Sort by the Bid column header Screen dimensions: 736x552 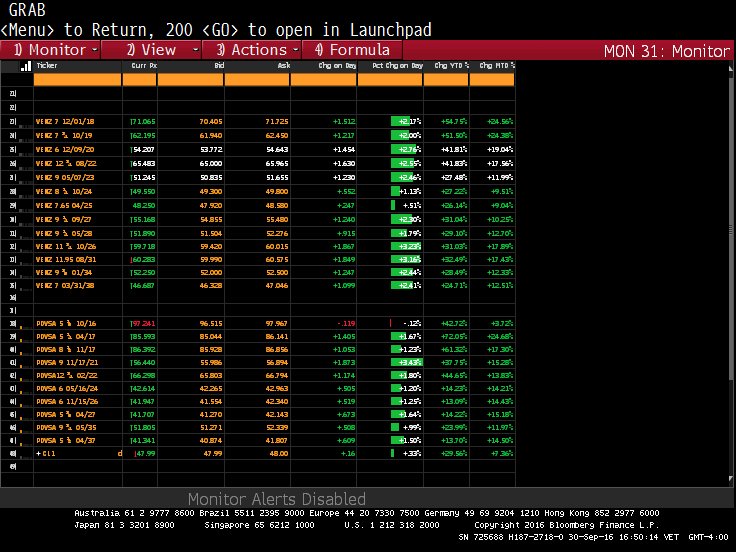(219, 66)
